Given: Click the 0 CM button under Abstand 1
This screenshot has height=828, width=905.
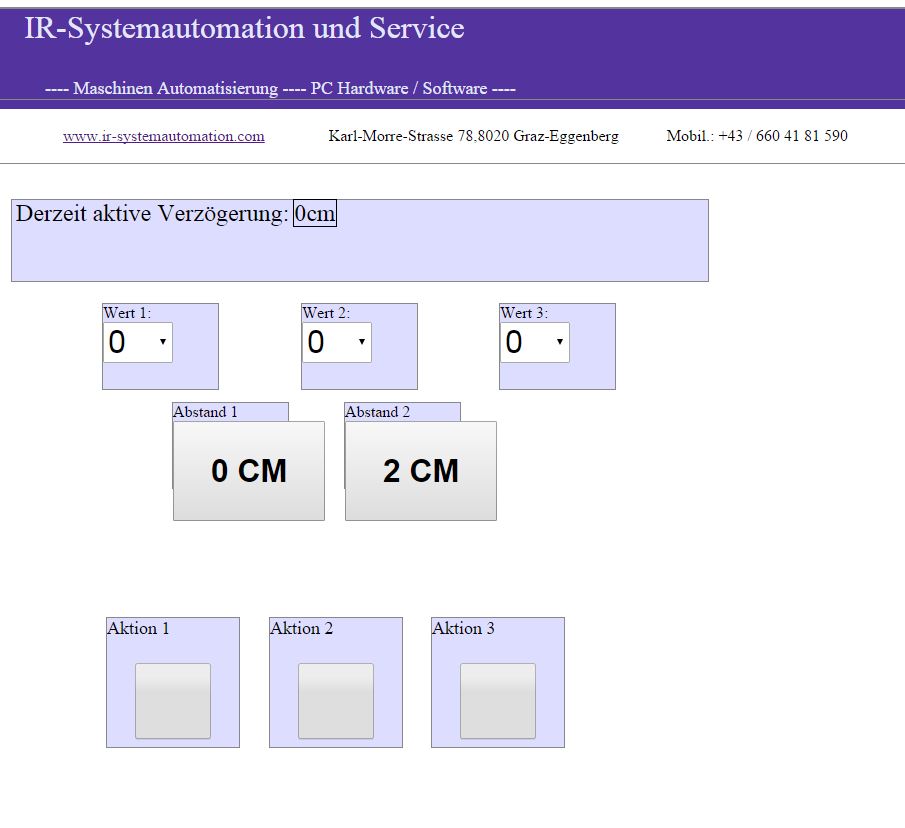Looking at the screenshot, I should (x=249, y=471).
